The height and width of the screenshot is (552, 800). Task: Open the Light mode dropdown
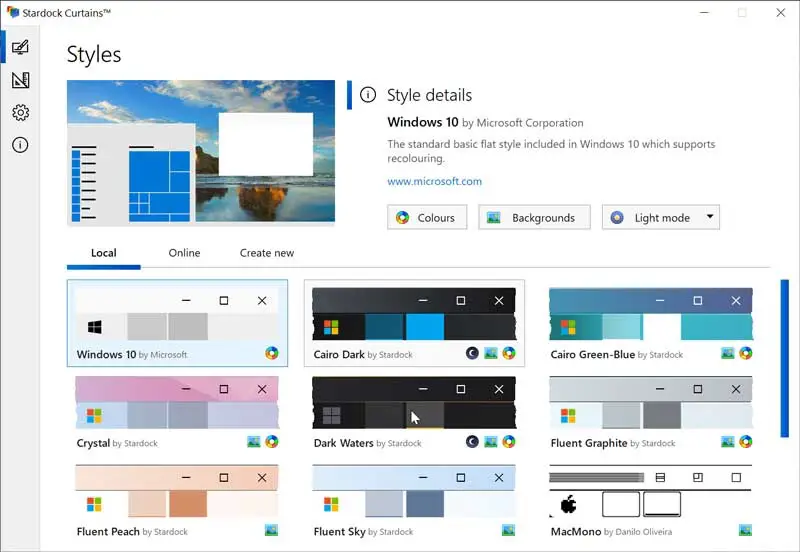661,217
